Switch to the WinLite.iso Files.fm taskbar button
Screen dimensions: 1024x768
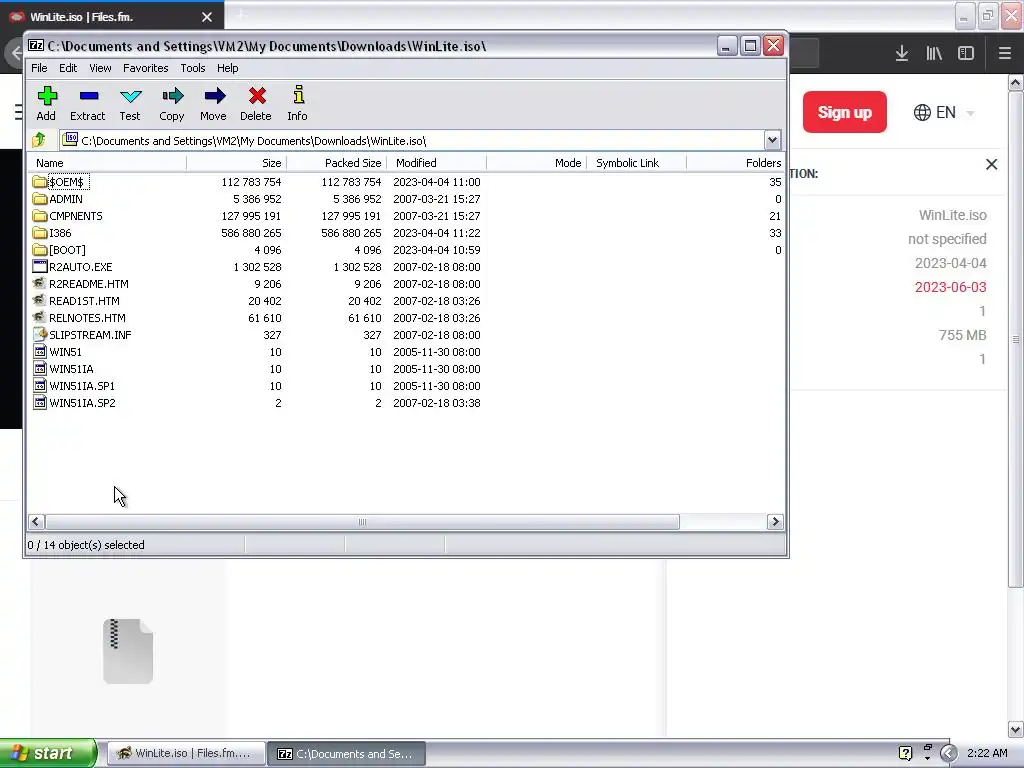(x=185, y=753)
